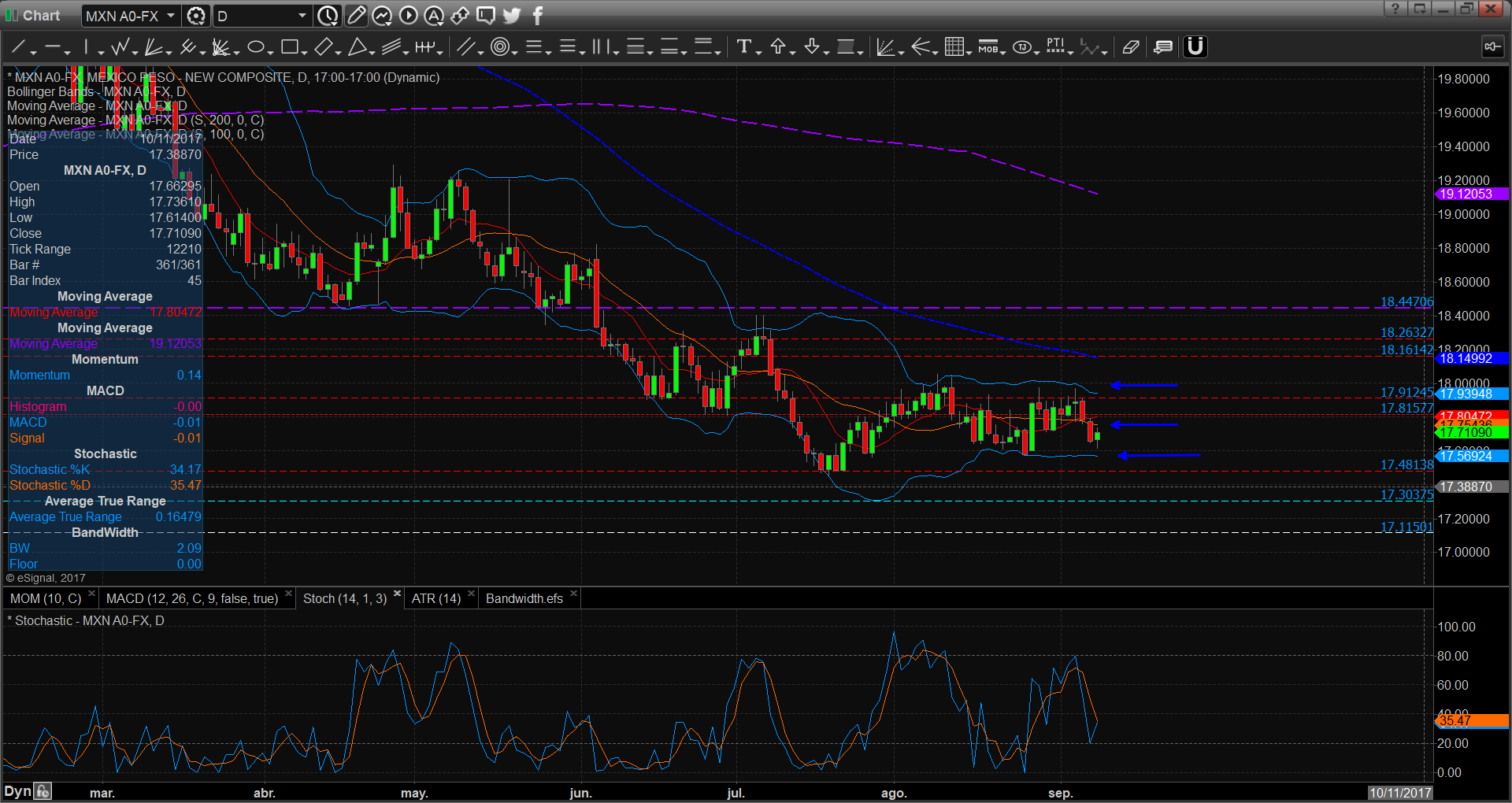Toggle magnet snap mode
1512x803 pixels.
[x=1195, y=47]
